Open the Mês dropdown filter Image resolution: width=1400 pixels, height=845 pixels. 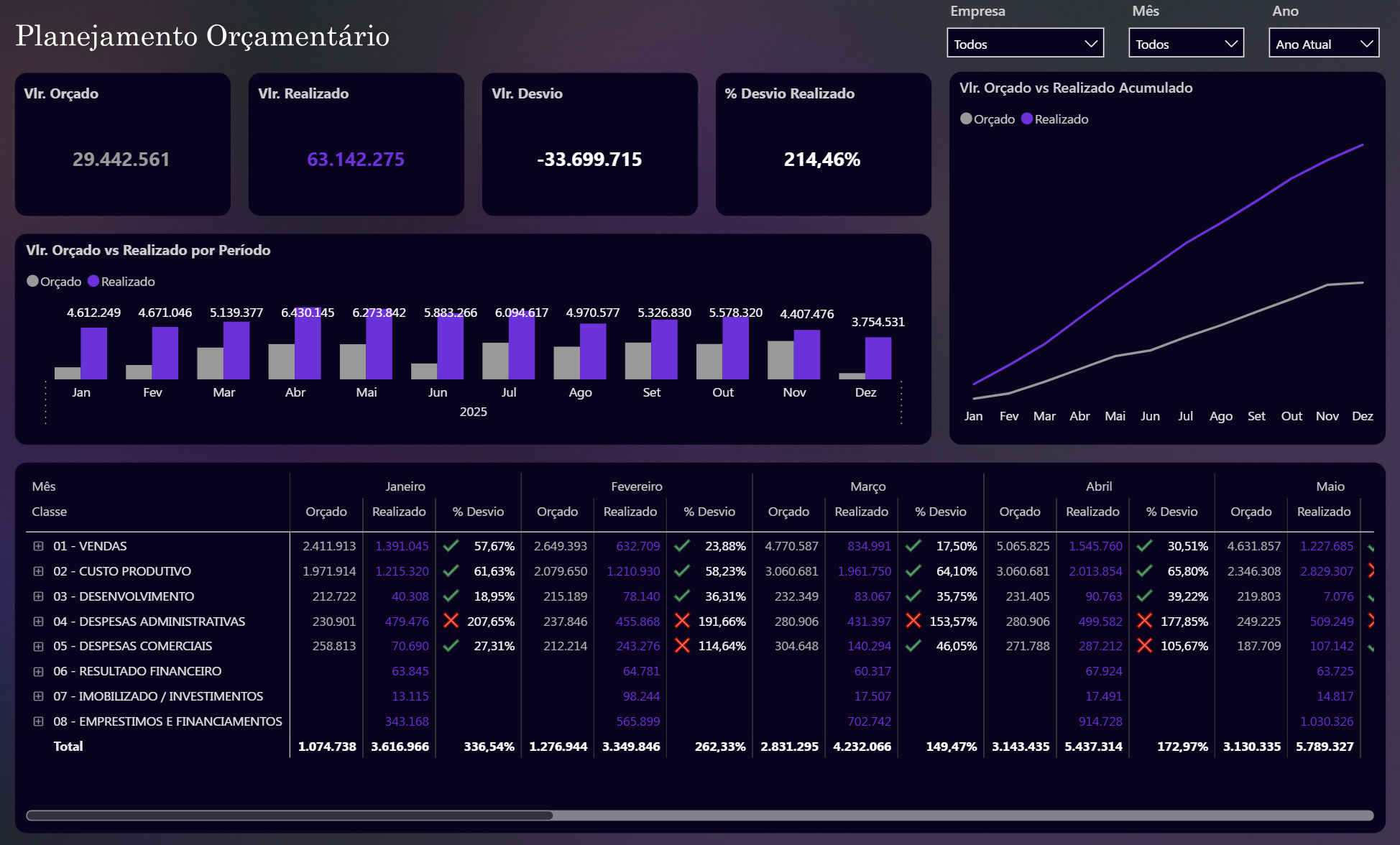pos(1186,44)
